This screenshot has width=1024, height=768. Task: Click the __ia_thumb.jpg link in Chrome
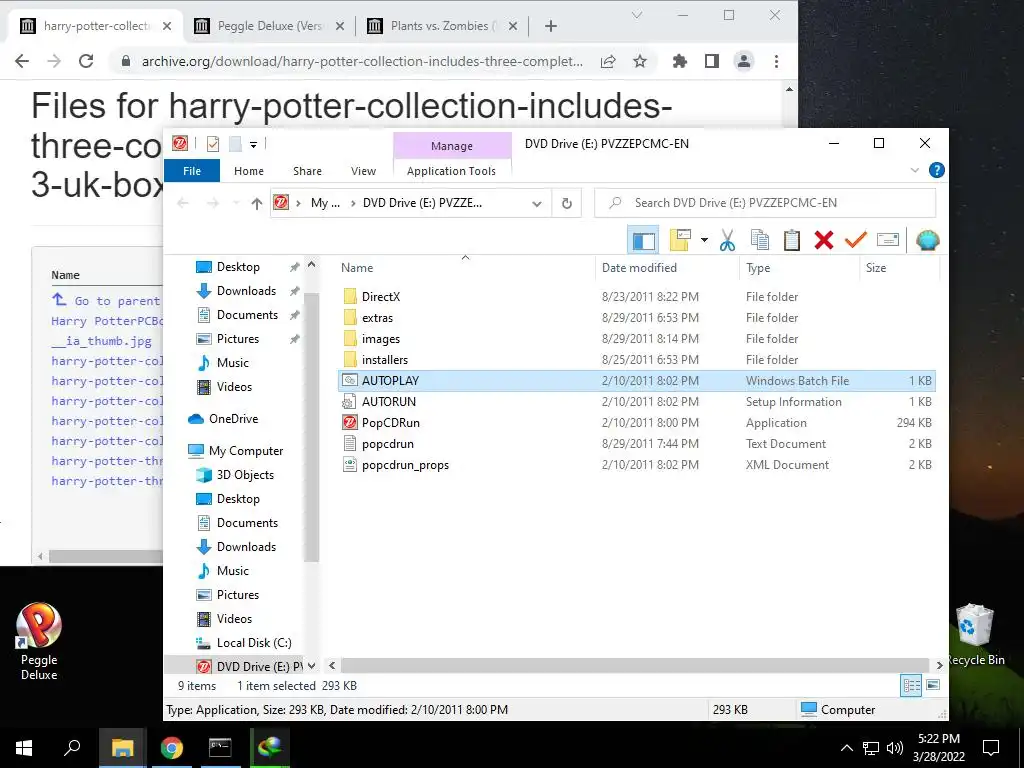click(x=101, y=341)
